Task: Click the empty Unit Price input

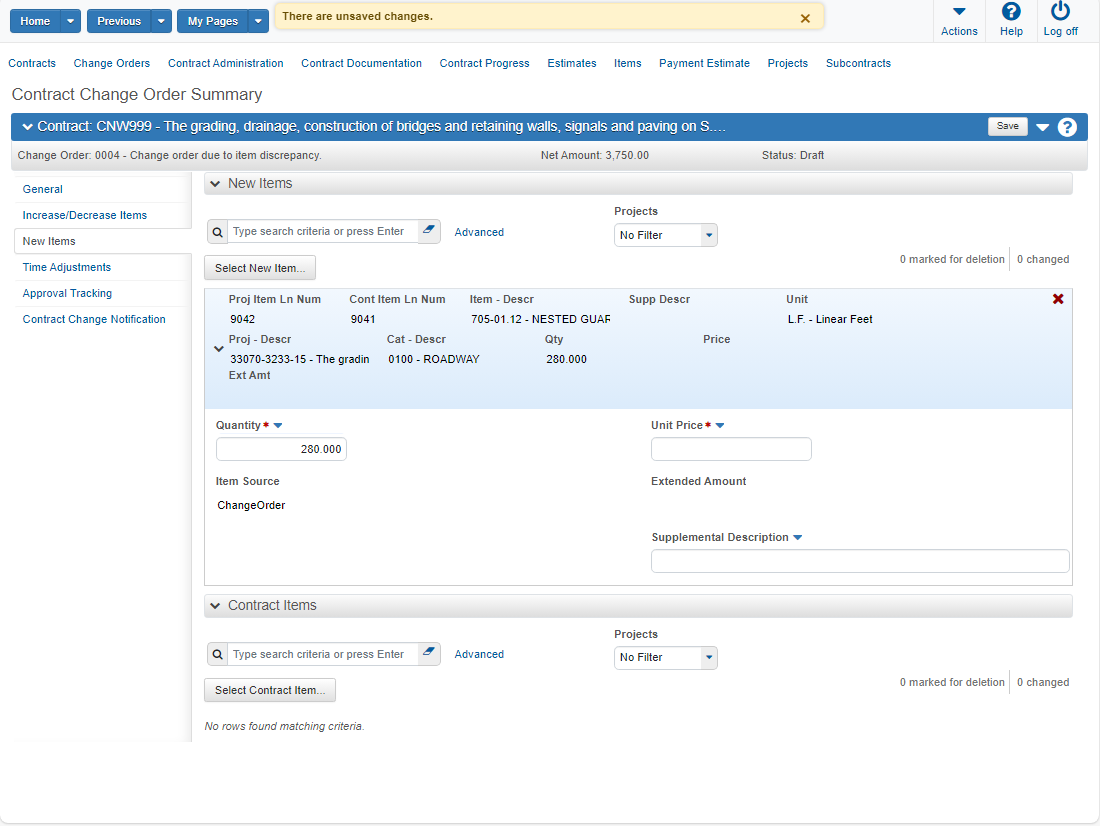Action: coord(731,449)
